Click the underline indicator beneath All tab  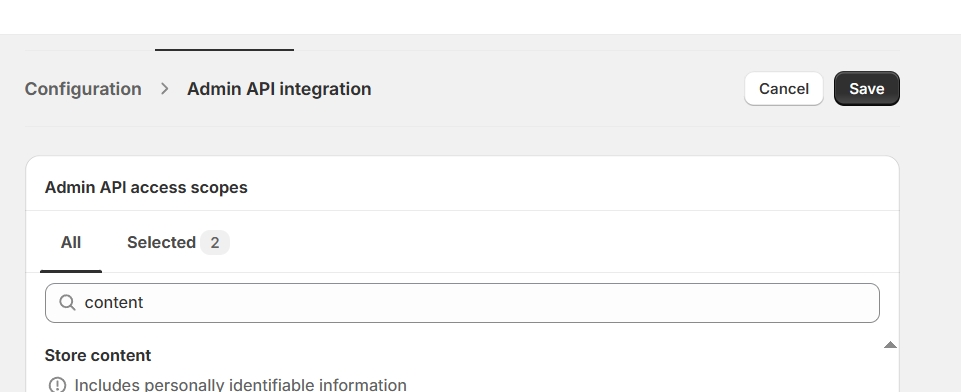[x=70, y=271]
